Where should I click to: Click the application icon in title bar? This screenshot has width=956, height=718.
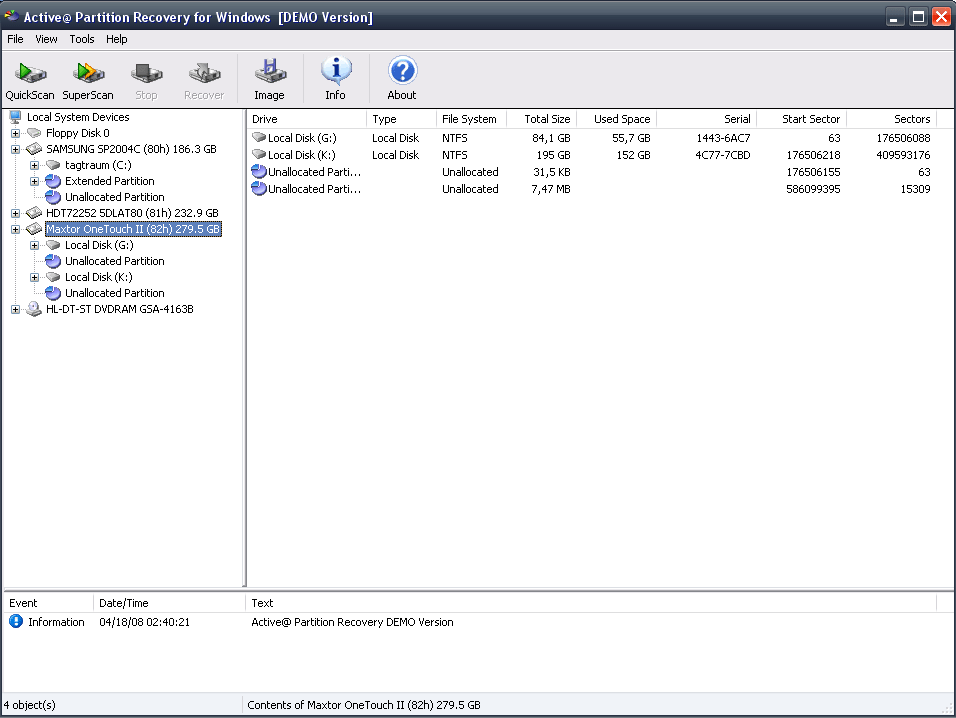[12, 16]
